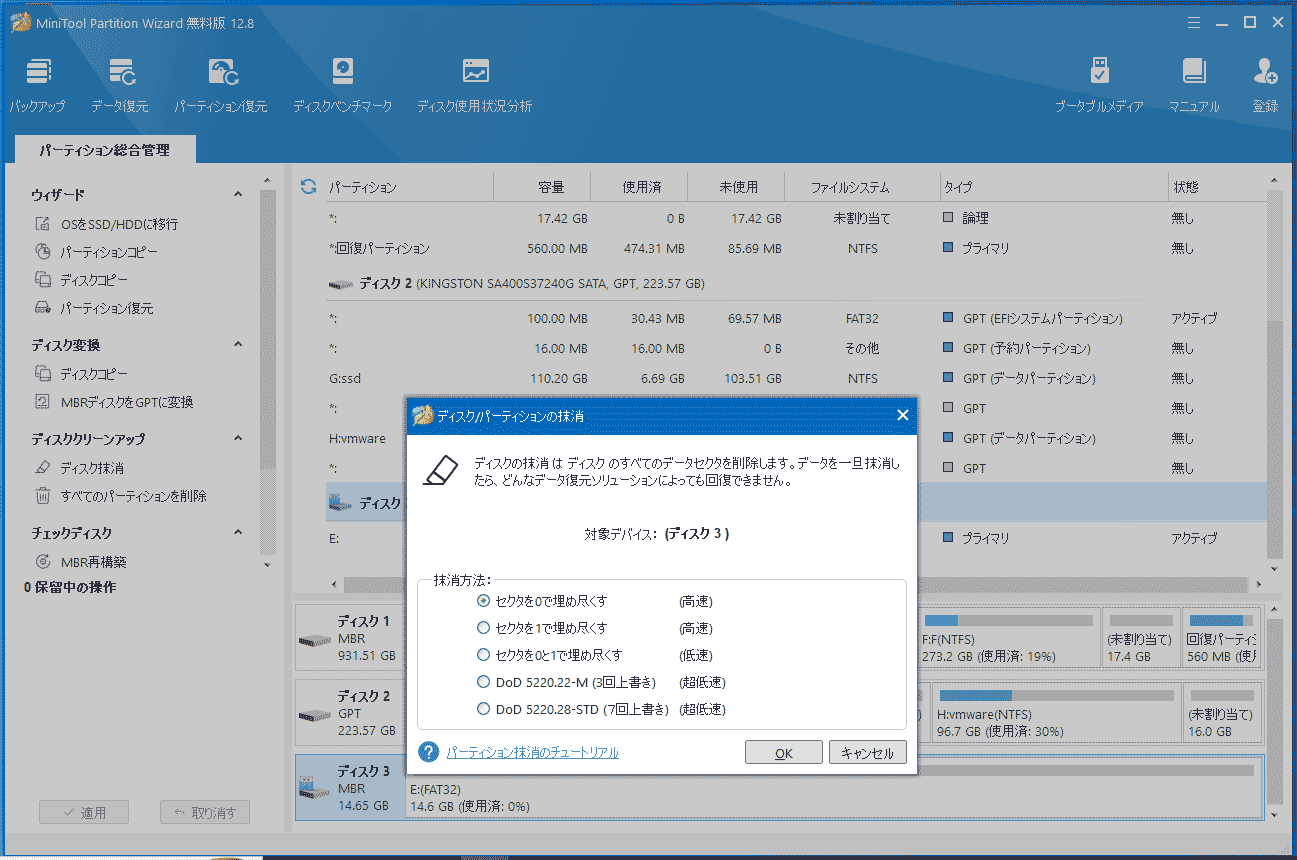Select ディスク 2 in disk map

click(x=349, y=714)
